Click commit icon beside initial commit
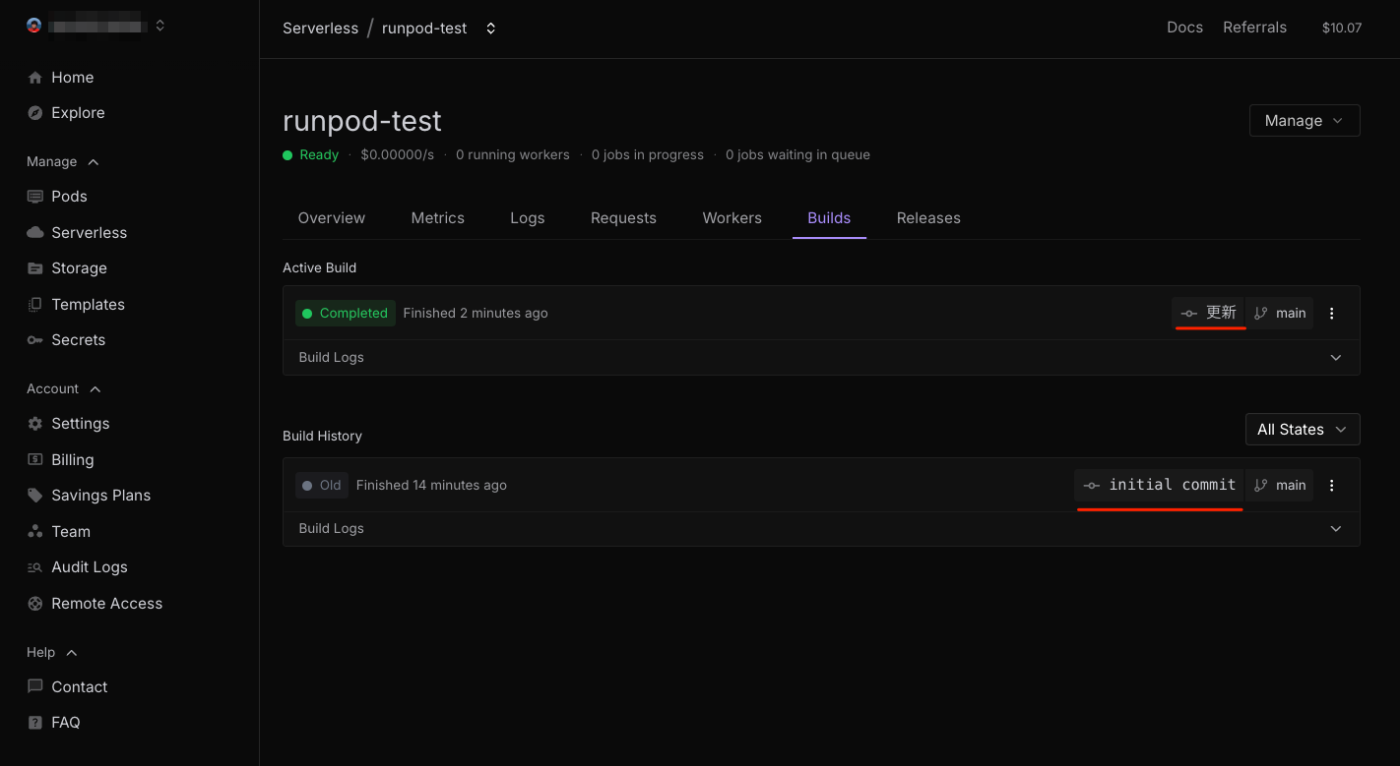Screen dimensions: 1400x766 click(1092, 486)
